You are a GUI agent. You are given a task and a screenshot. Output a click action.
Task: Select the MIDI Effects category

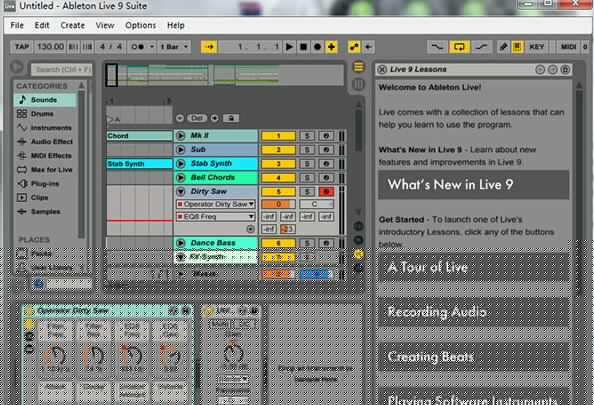(45, 156)
